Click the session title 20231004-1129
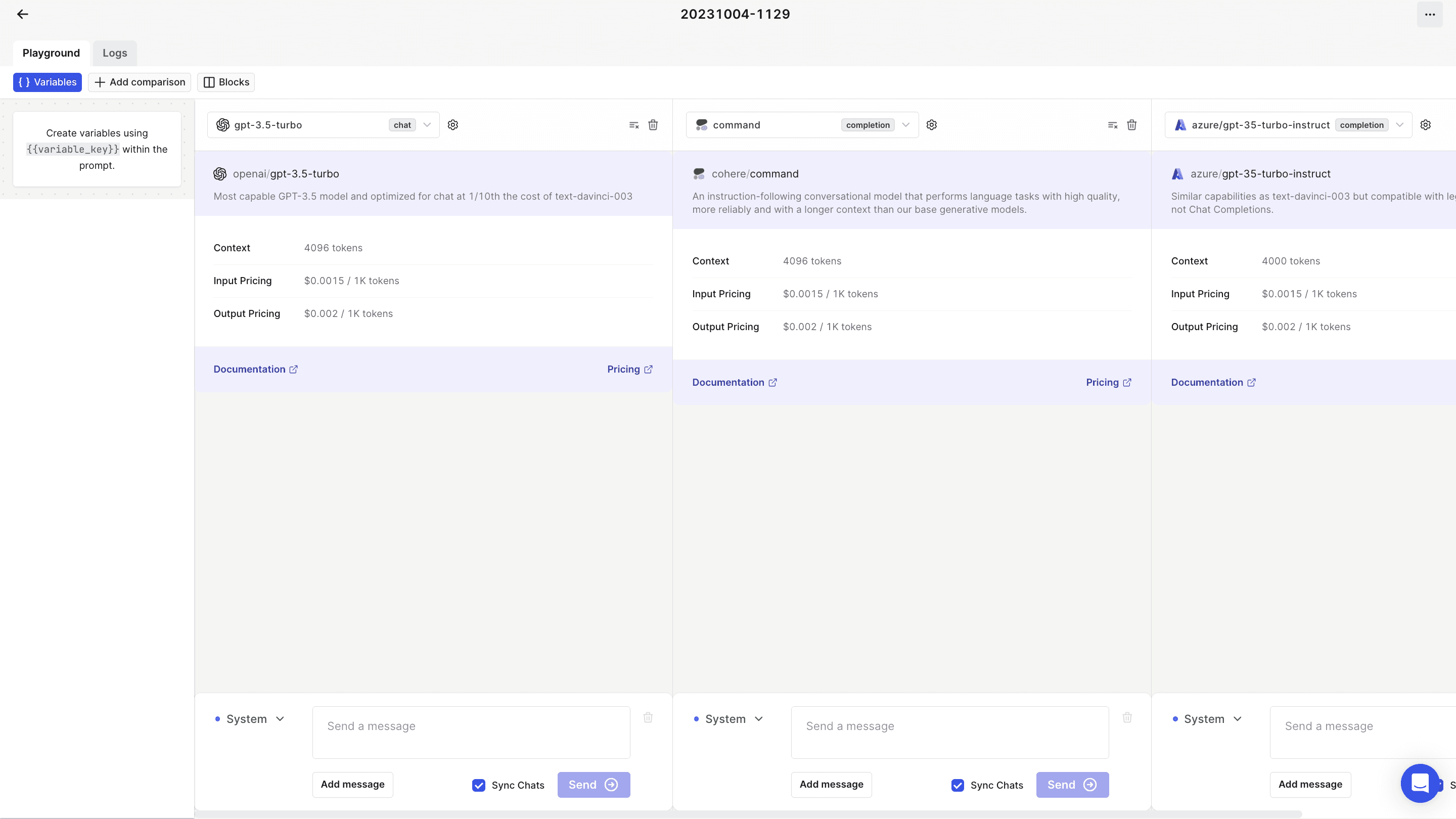This screenshot has height=819, width=1456. 735,14
